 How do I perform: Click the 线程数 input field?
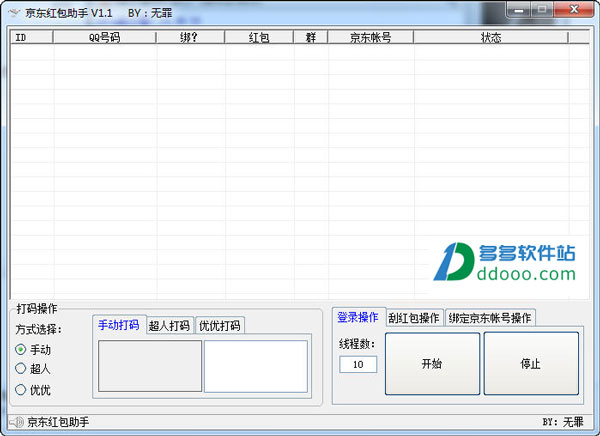coord(358,364)
